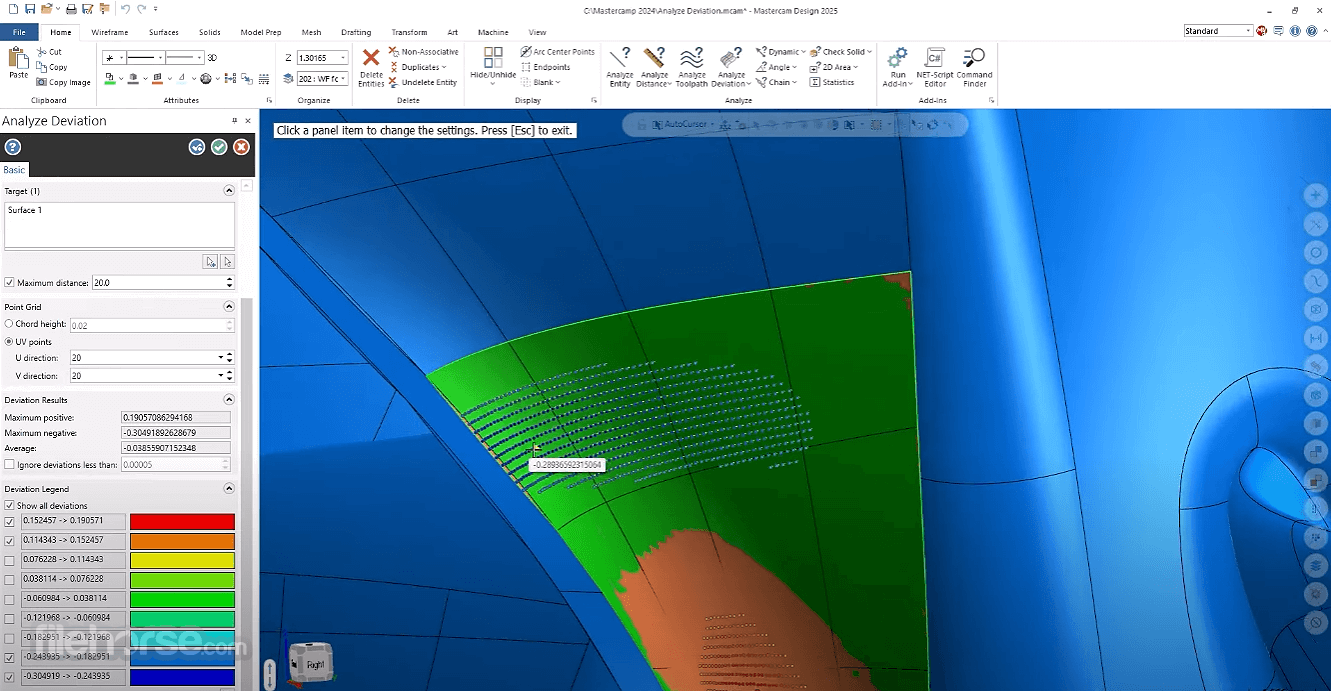Viewport: 1331px width, 691px height.
Task: Open the Analyze Deviation ribbon tool
Action: (731, 67)
